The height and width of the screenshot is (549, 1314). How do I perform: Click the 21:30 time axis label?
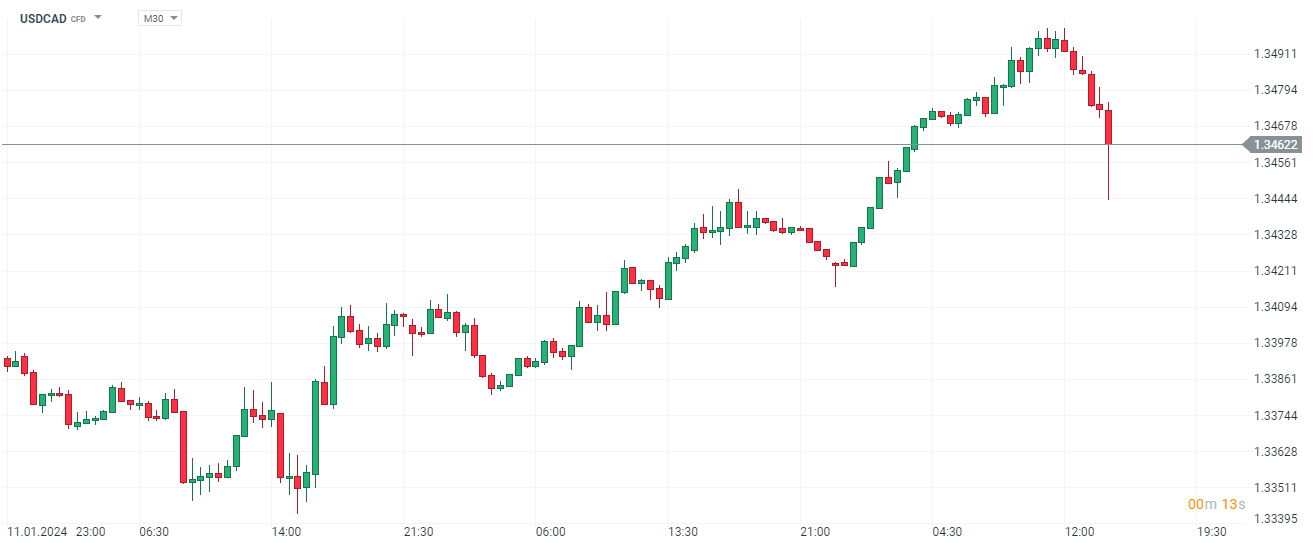pos(418,531)
